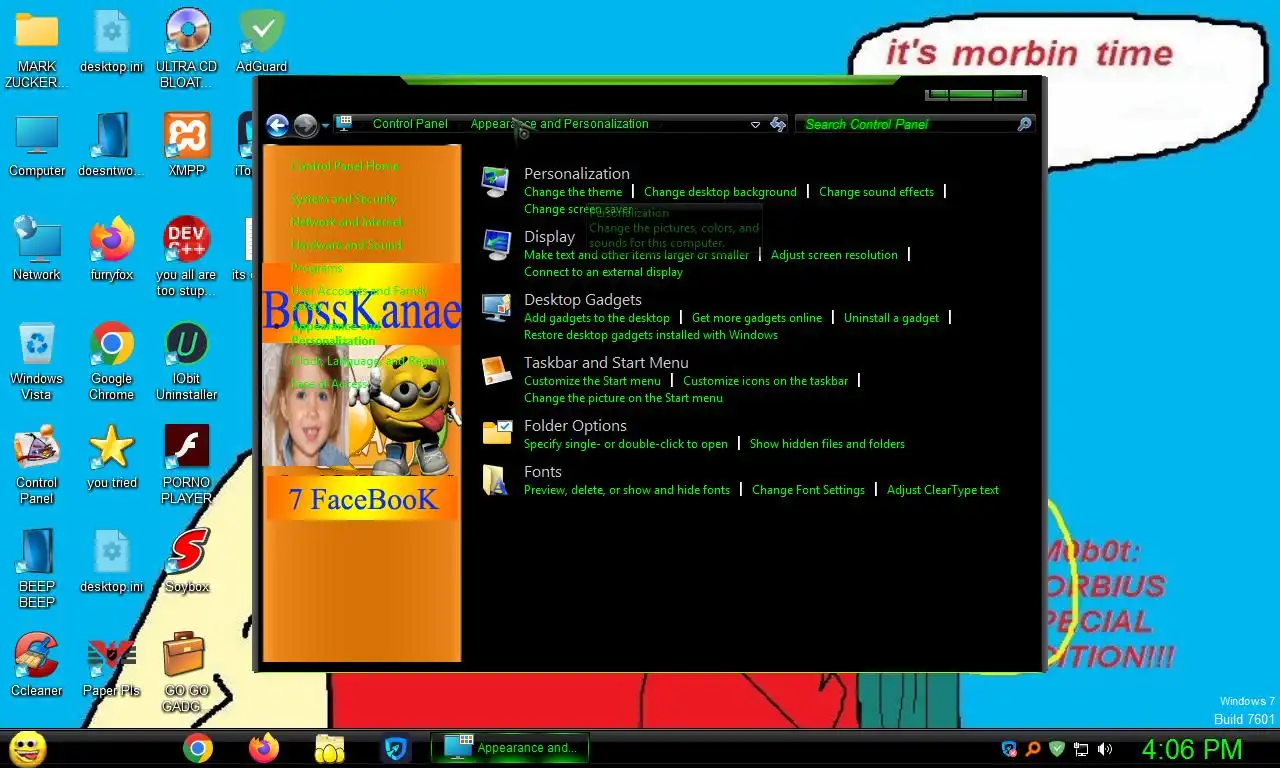The height and width of the screenshot is (768, 1280).
Task: Click Connect to an external display
Action: pyautogui.click(x=603, y=272)
